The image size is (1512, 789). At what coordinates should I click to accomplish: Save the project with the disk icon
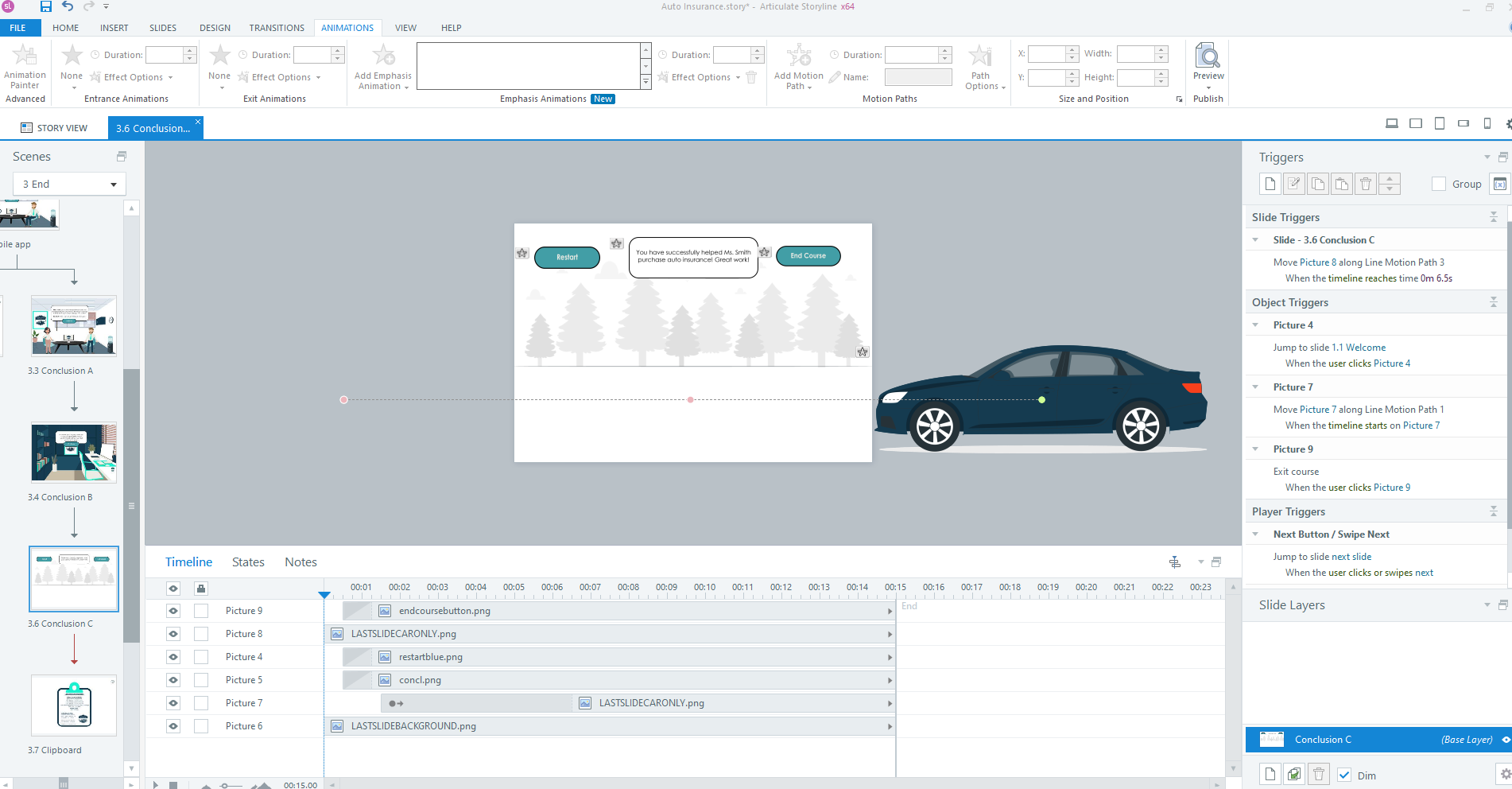(x=46, y=6)
